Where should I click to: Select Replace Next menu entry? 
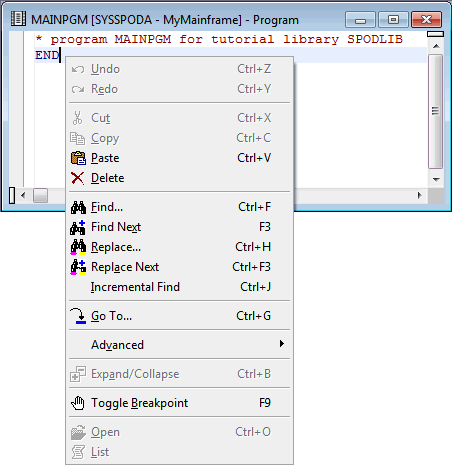pos(180,267)
